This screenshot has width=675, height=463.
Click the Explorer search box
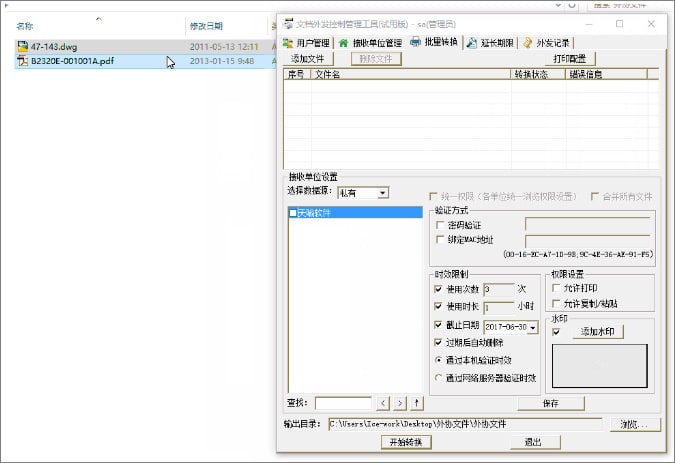point(629,5)
